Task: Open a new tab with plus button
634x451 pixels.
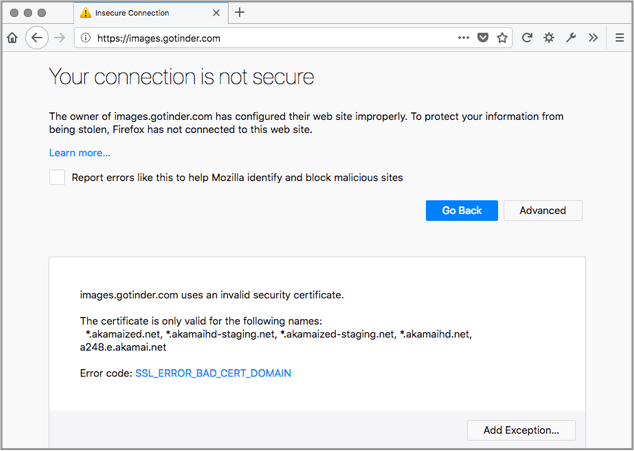Action: click(x=240, y=13)
